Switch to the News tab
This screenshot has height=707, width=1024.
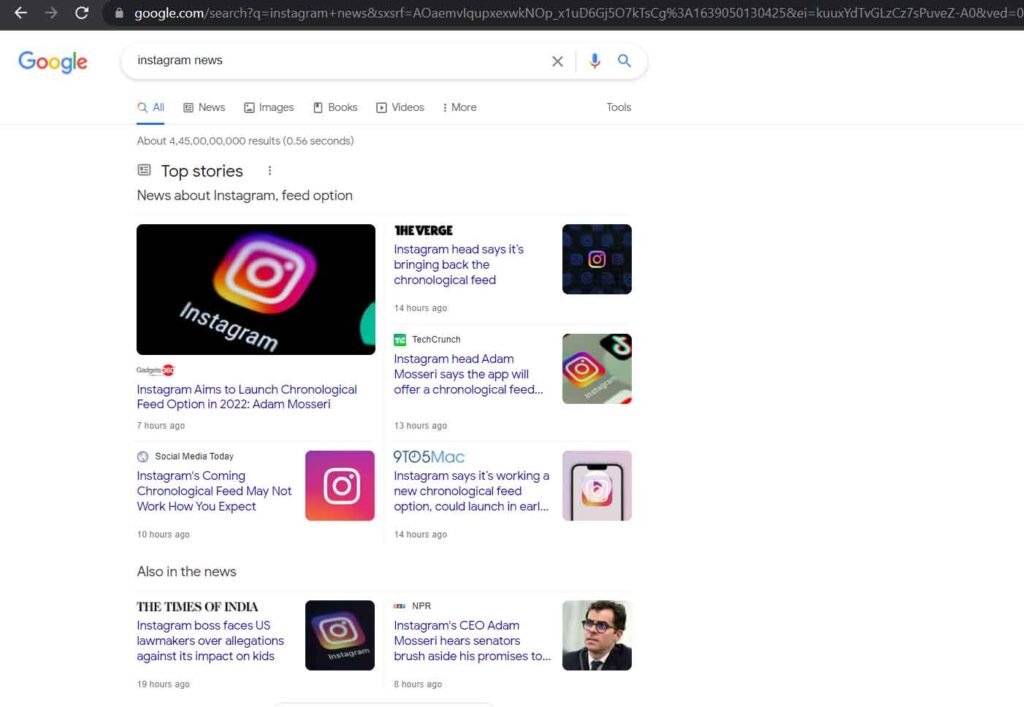[204, 108]
